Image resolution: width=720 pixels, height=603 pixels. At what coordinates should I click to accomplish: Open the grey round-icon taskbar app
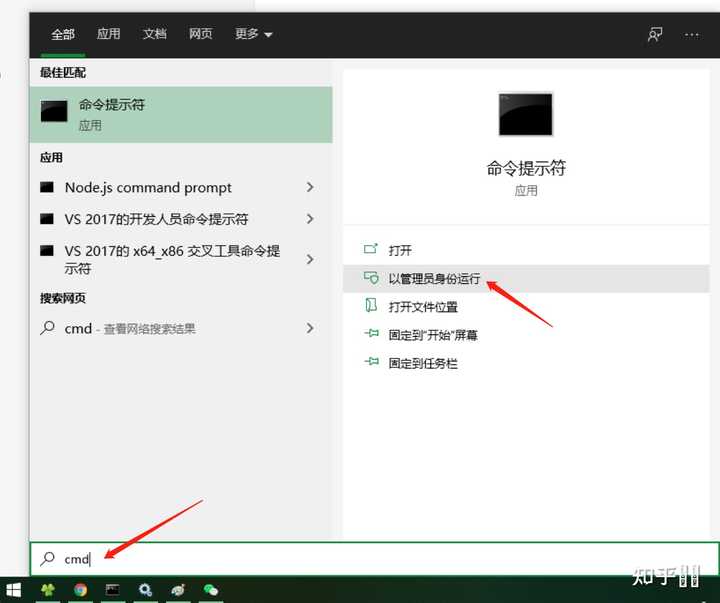(x=178, y=590)
